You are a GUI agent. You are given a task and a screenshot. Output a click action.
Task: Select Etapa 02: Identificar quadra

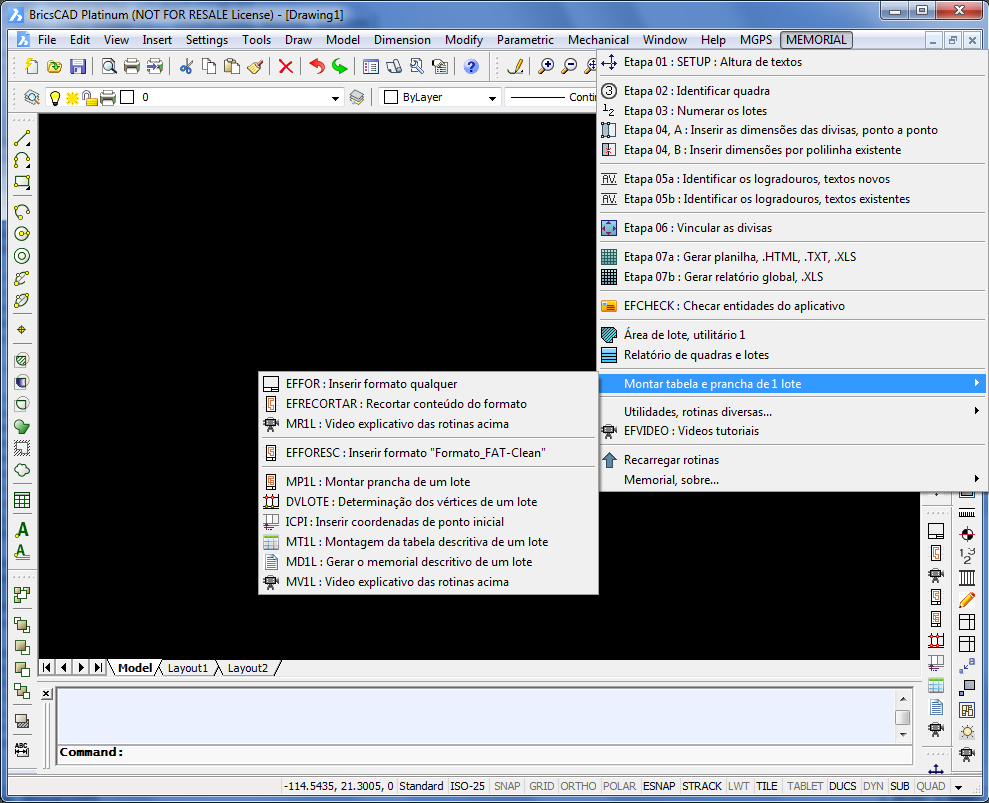pos(696,91)
